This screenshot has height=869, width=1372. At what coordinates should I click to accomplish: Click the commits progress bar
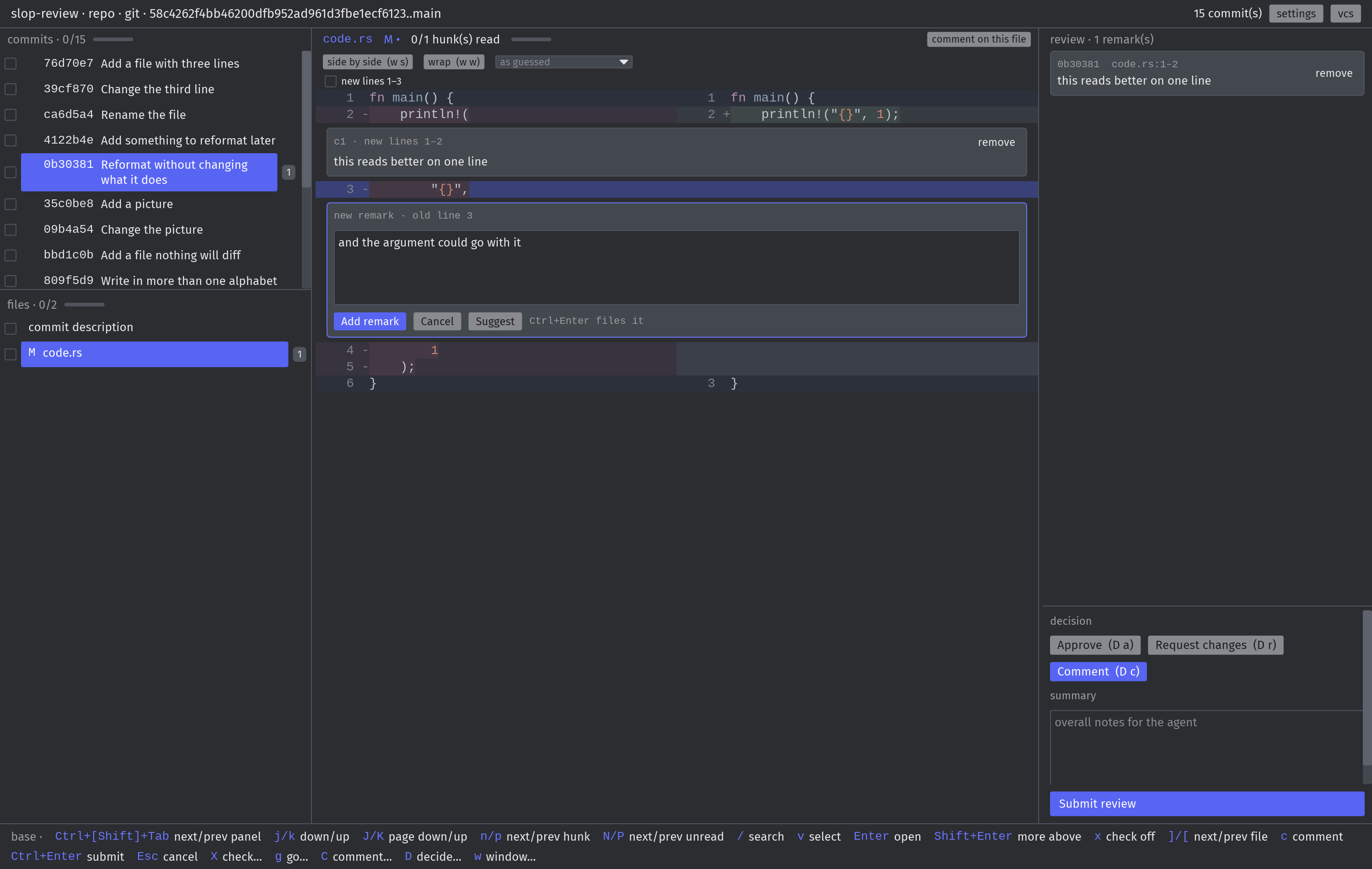pyautogui.click(x=113, y=39)
